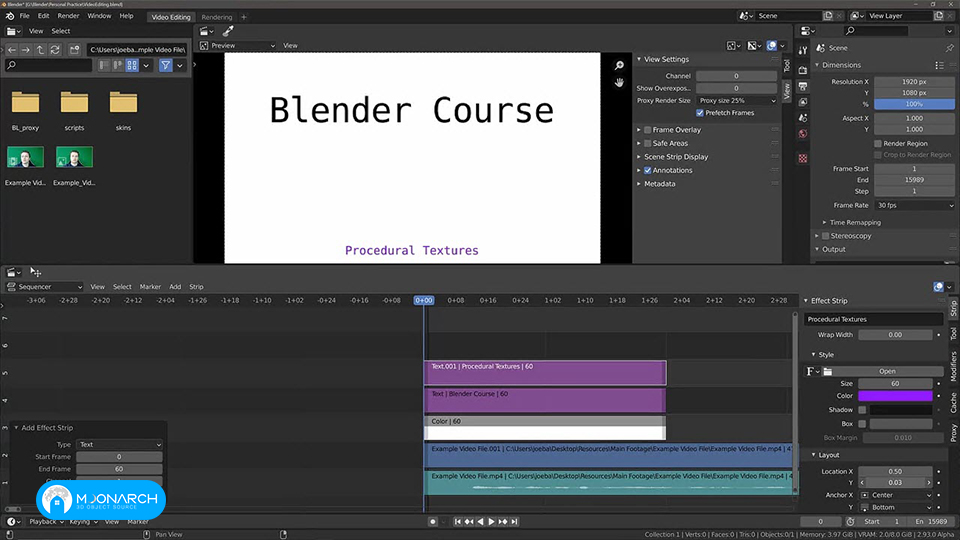Disable Annotations checkbox
This screenshot has width=960, height=540.
tap(647, 170)
